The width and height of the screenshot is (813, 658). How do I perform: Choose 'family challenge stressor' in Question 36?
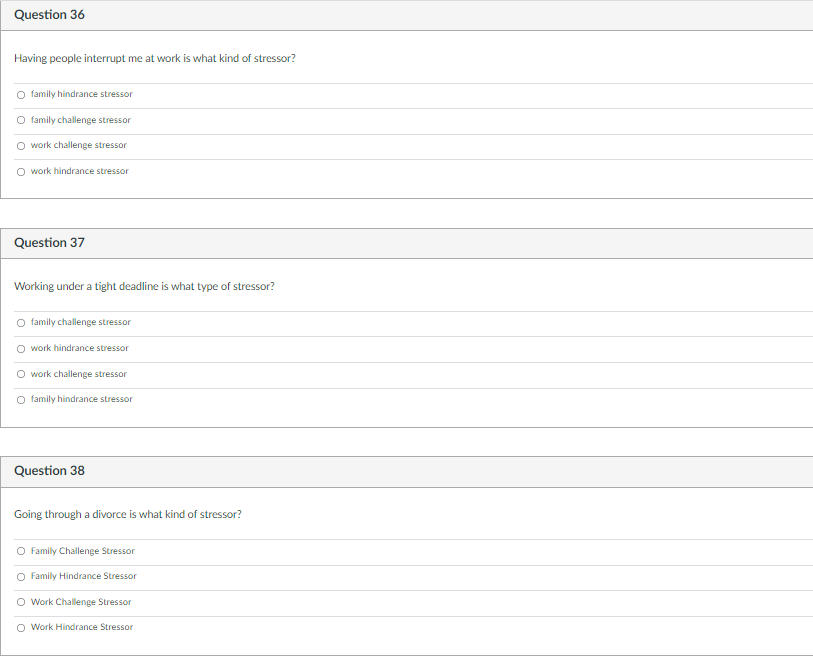tap(21, 120)
